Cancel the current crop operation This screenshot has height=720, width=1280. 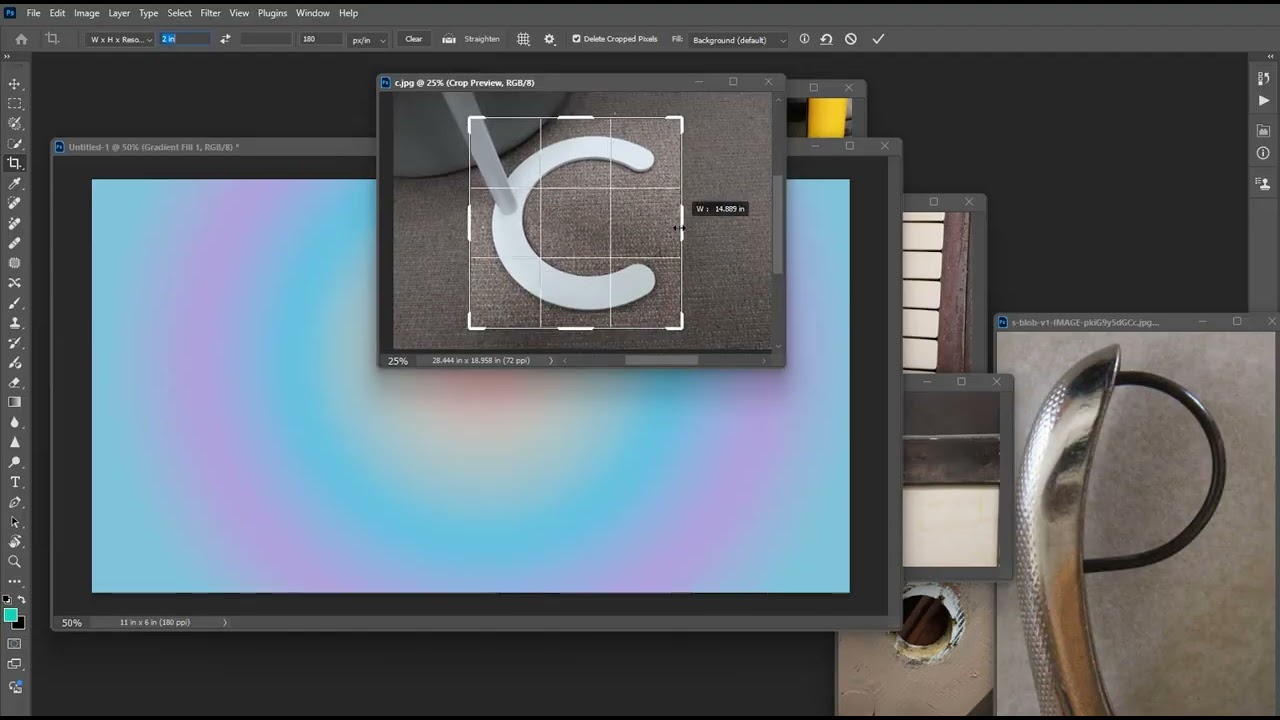click(x=851, y=39)
